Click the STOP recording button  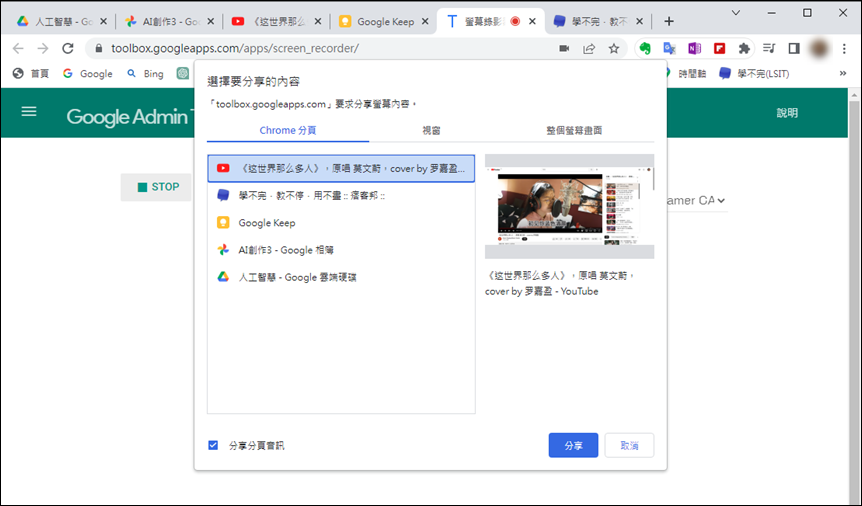(x=157, y=187)
